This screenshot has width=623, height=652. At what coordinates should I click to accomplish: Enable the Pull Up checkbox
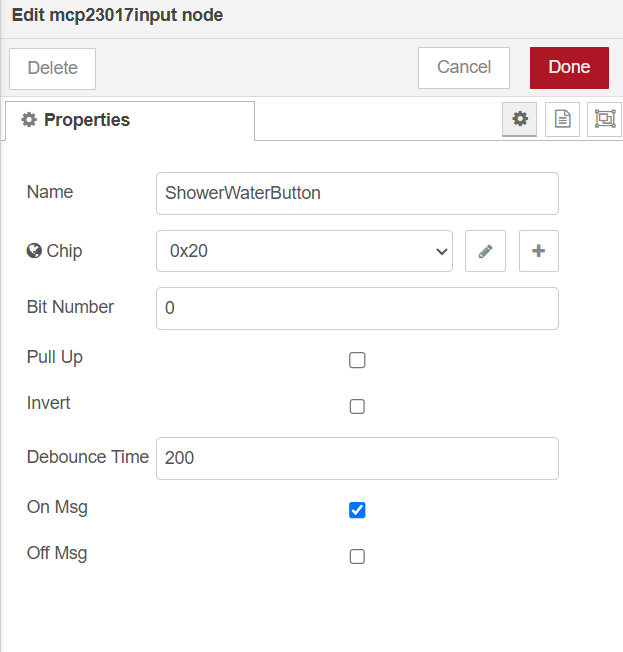tap(357, 360)
